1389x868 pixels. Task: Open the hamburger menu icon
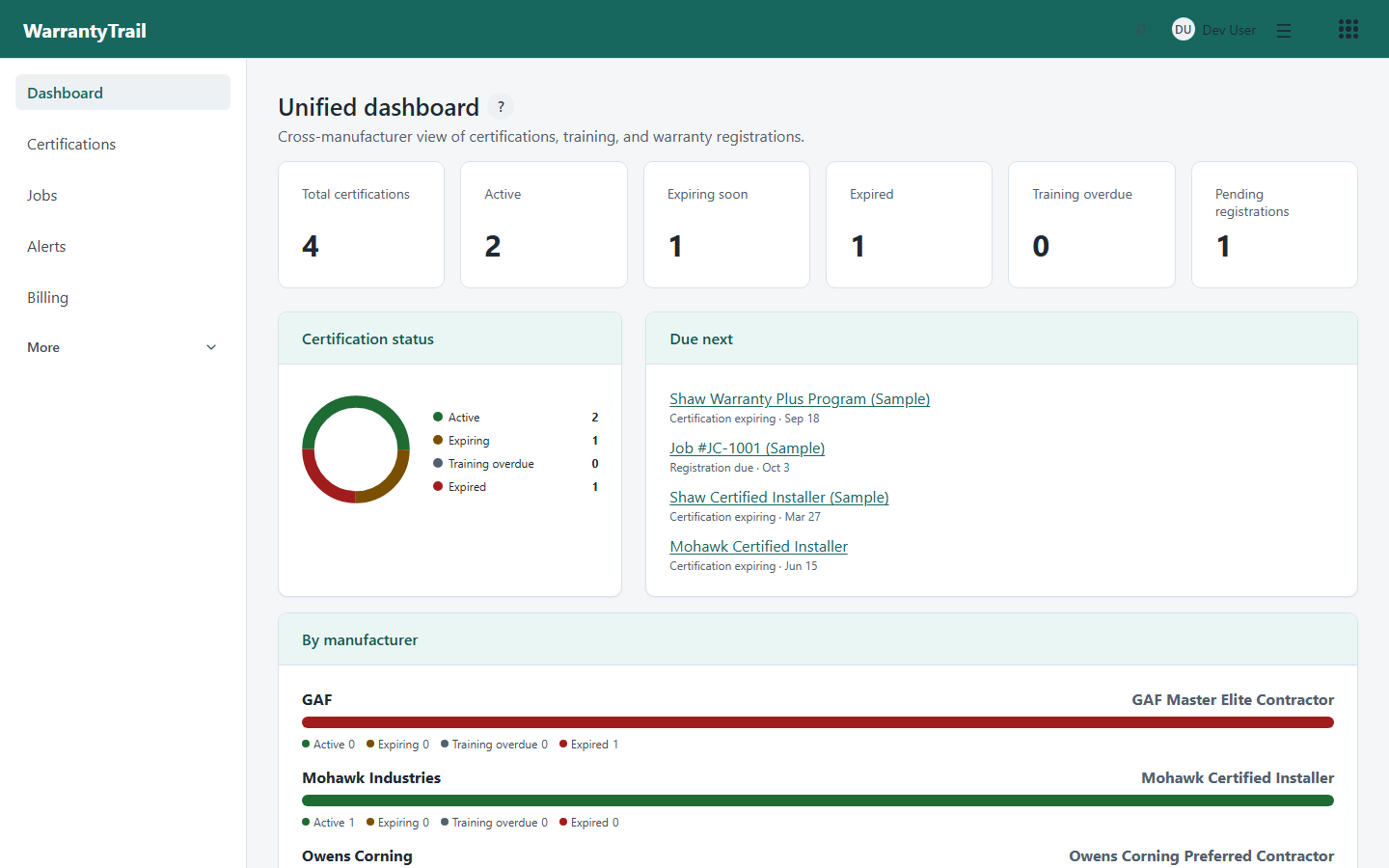coord(1284,31)
